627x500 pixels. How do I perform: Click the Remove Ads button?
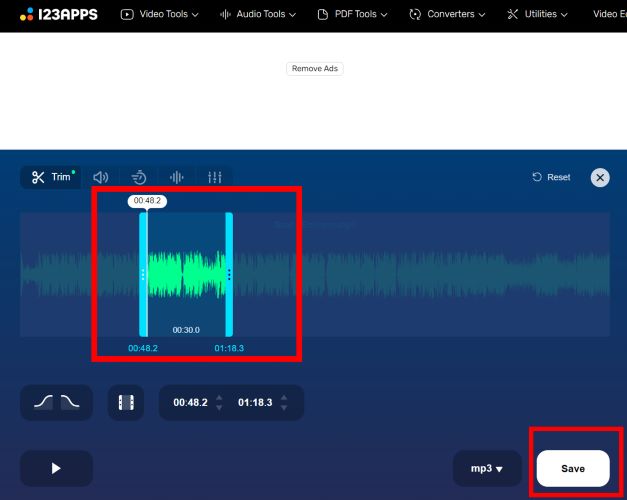[315, 68]
